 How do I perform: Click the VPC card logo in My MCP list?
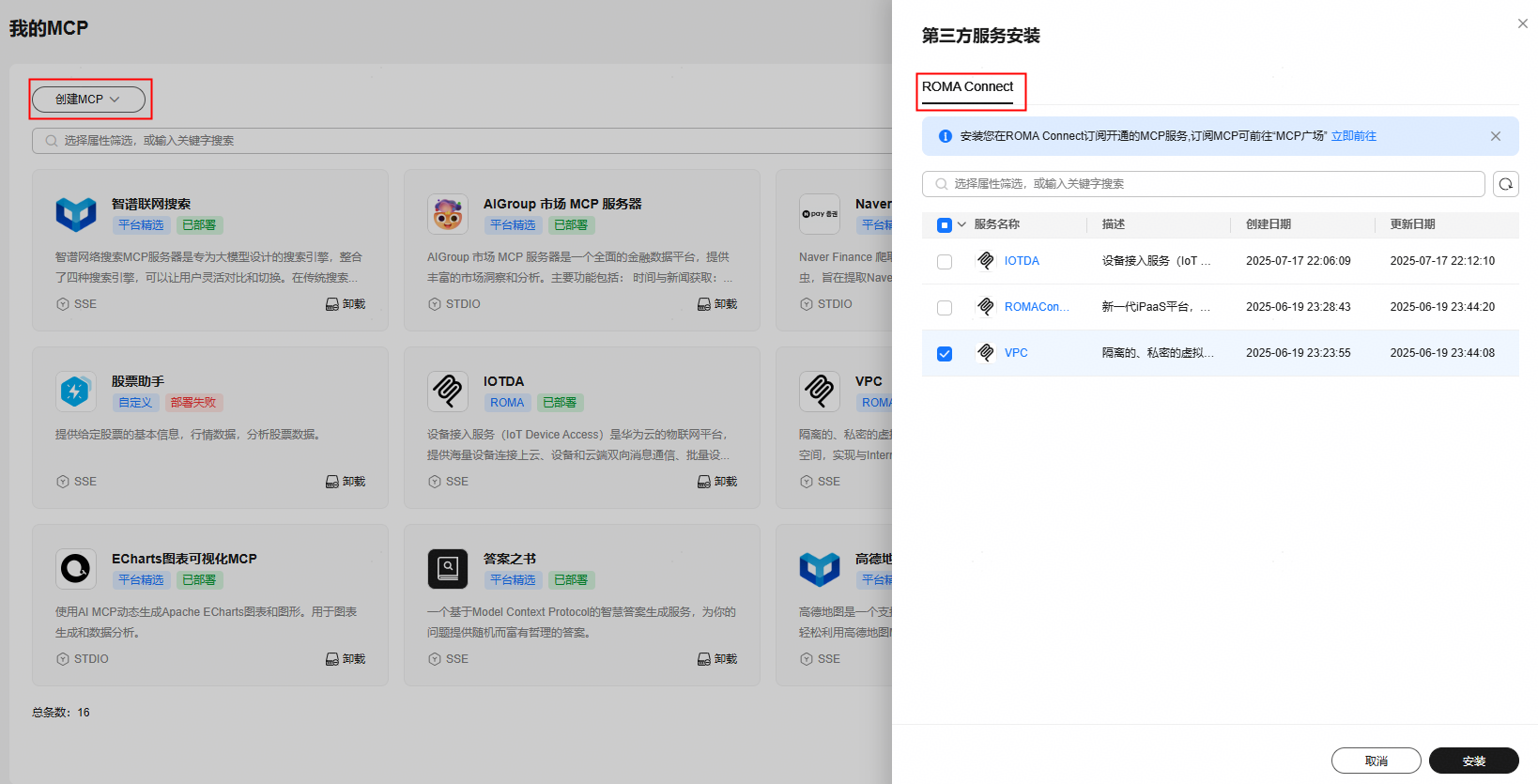tap(820, 392)
